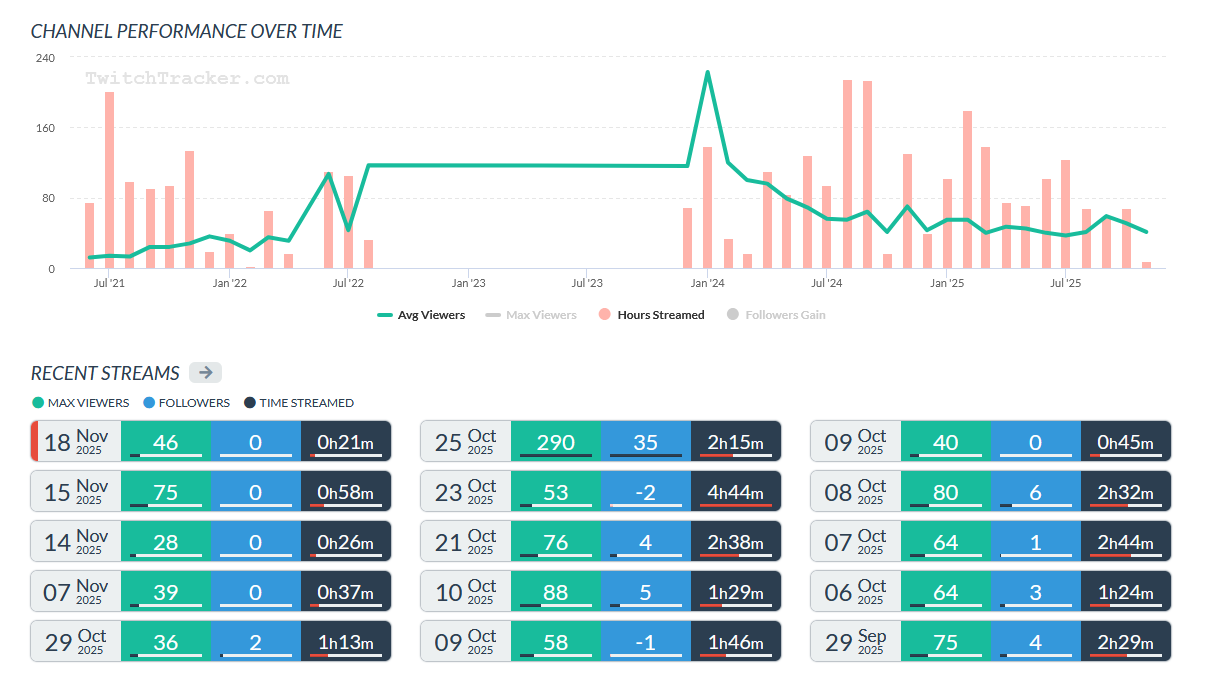Open the 18 Nov 2025 stream
Screen dimensions: 1208x690
point(211,441)
